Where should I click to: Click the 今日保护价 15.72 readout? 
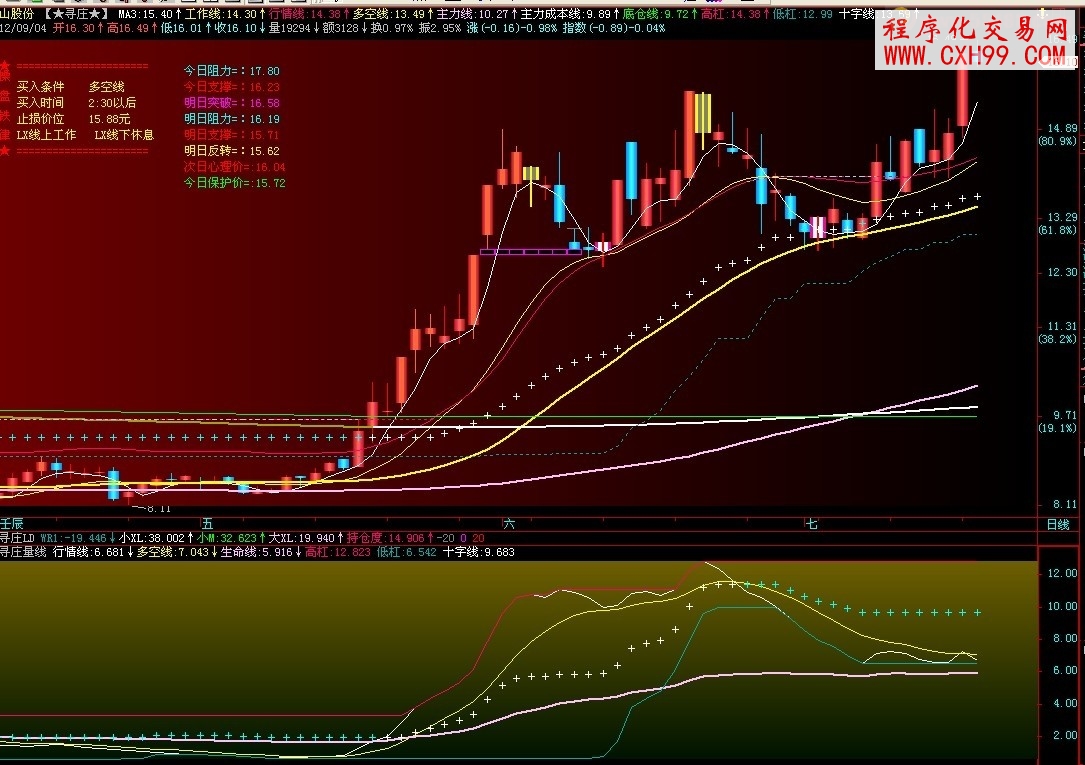pyautogui.click(x=235, y=183)
